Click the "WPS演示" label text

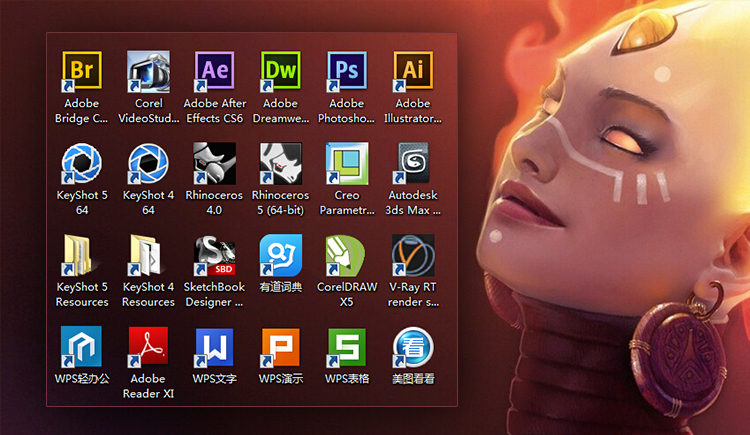(281, 379)
